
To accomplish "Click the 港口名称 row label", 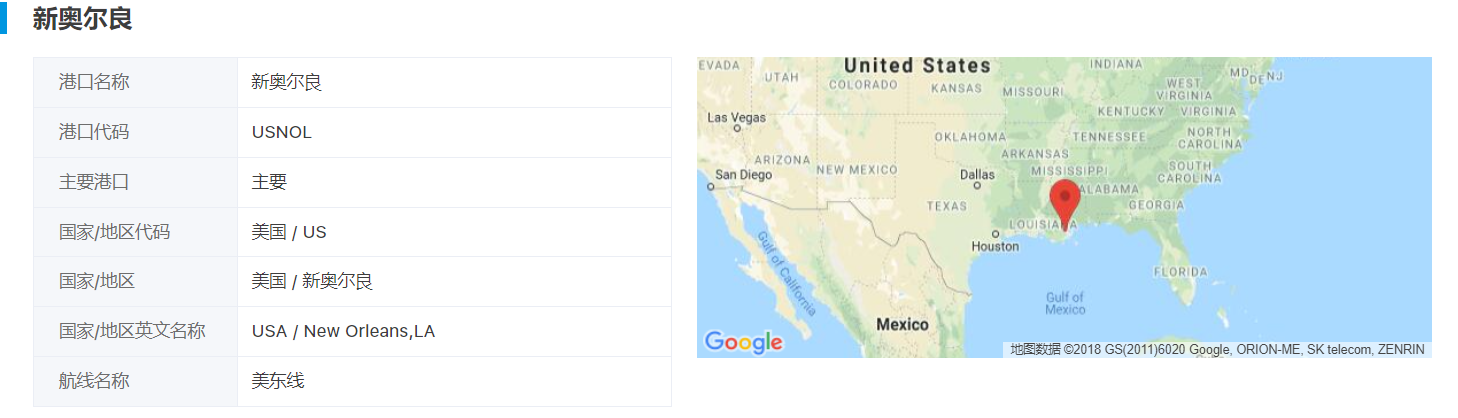I will click(x=94, y=82).
